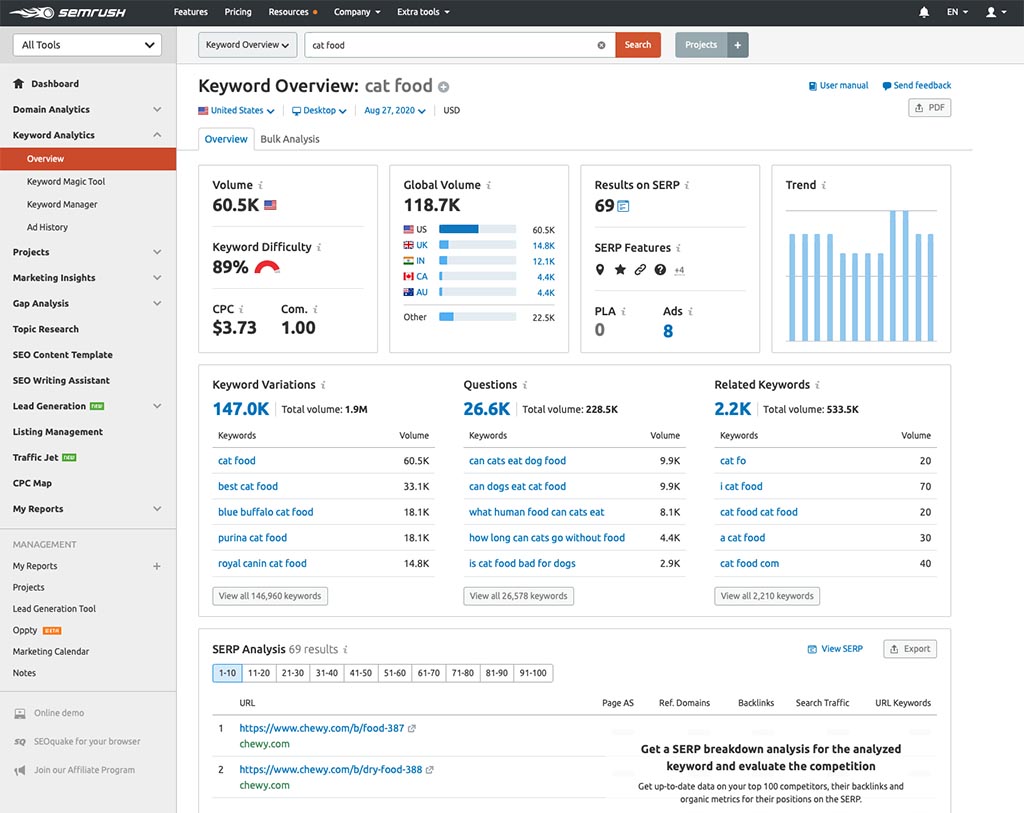Click the Volume info icon
This screenshot has width=1024, height=813.
pyautogui.click(x=261, y=185)
